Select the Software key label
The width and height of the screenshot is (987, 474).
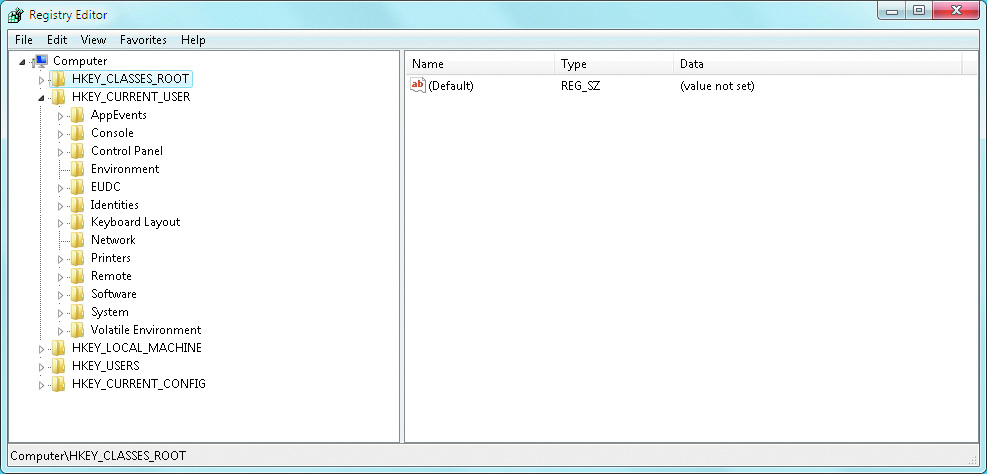coord(114,294)
